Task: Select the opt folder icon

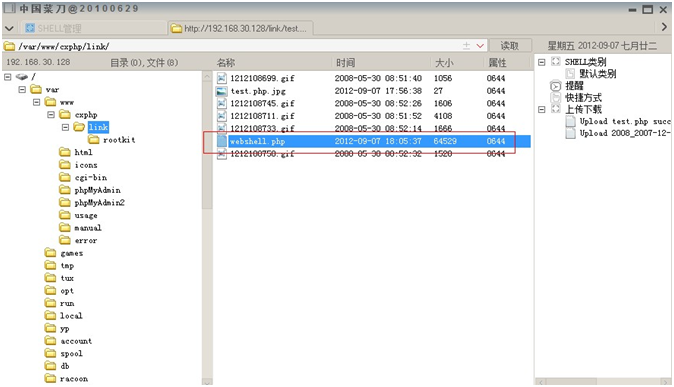Action: coord(50,290)
